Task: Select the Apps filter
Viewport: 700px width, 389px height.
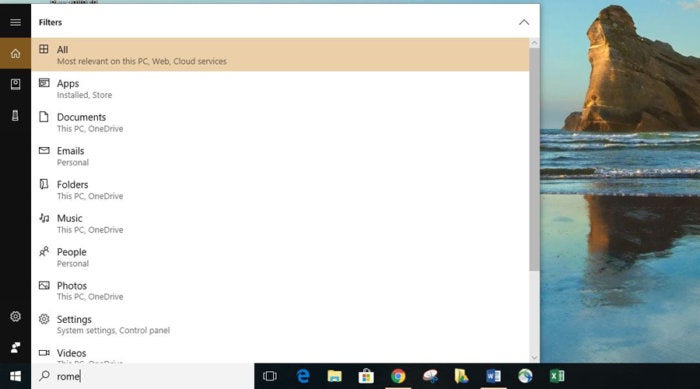Action: click(x=280, y=88)
